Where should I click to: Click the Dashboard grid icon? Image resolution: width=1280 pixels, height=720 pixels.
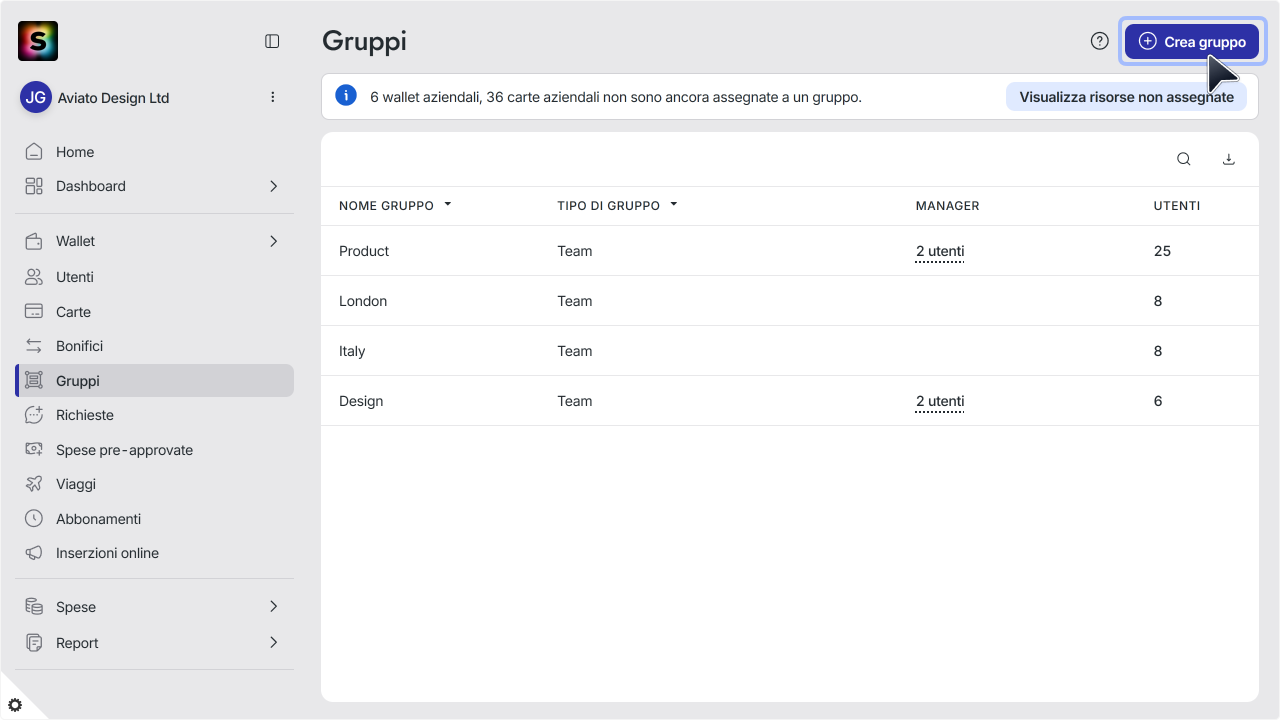click(x=34, y=186)
